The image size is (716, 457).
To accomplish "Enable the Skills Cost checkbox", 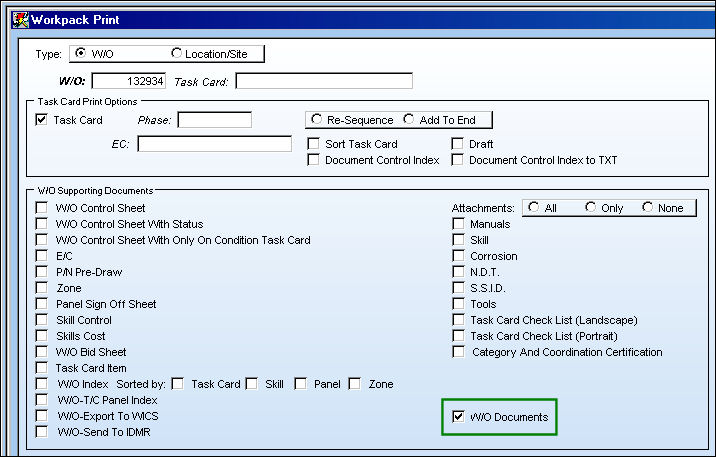I will [x=42, y=336].
